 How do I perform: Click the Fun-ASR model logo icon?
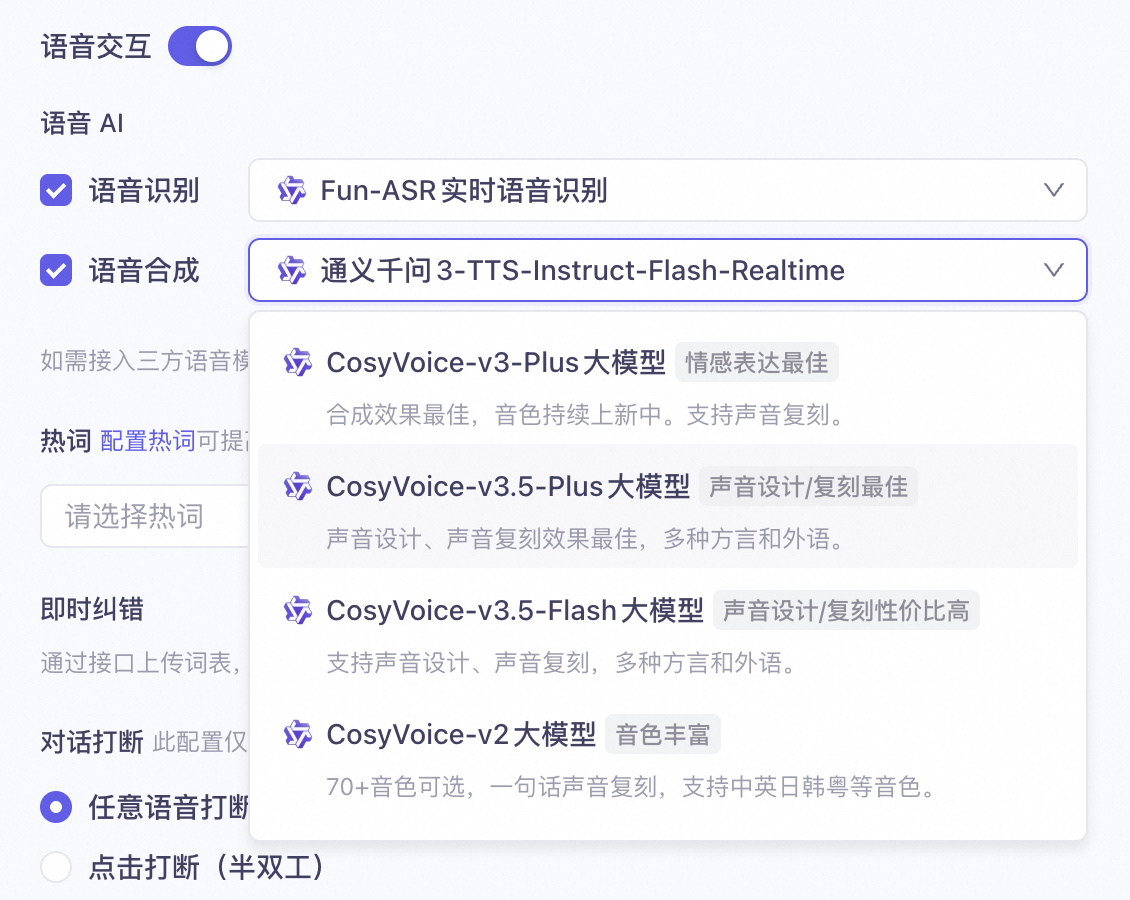click(291, 190)
